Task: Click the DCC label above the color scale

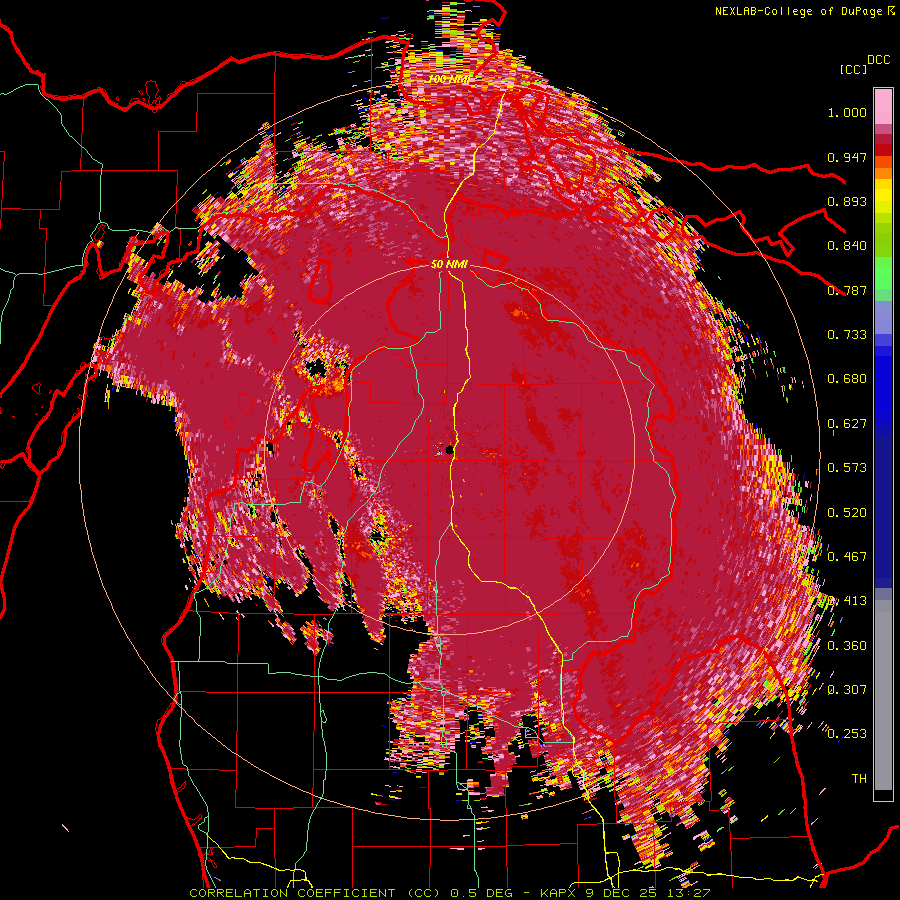Action: tap(878, 60)
